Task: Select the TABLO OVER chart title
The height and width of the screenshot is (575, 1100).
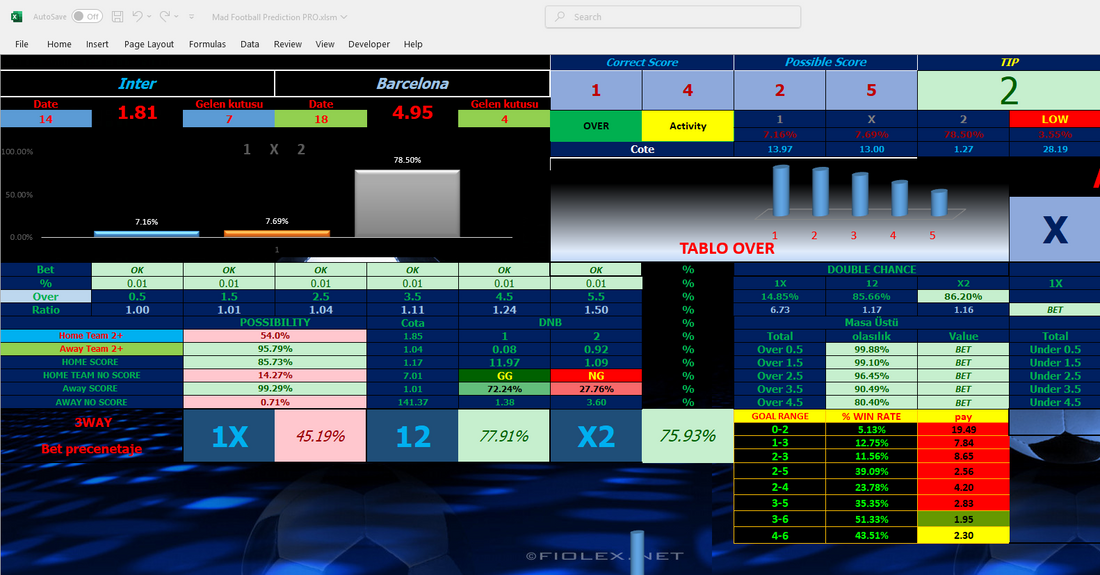Action: [x=727, y=248]
